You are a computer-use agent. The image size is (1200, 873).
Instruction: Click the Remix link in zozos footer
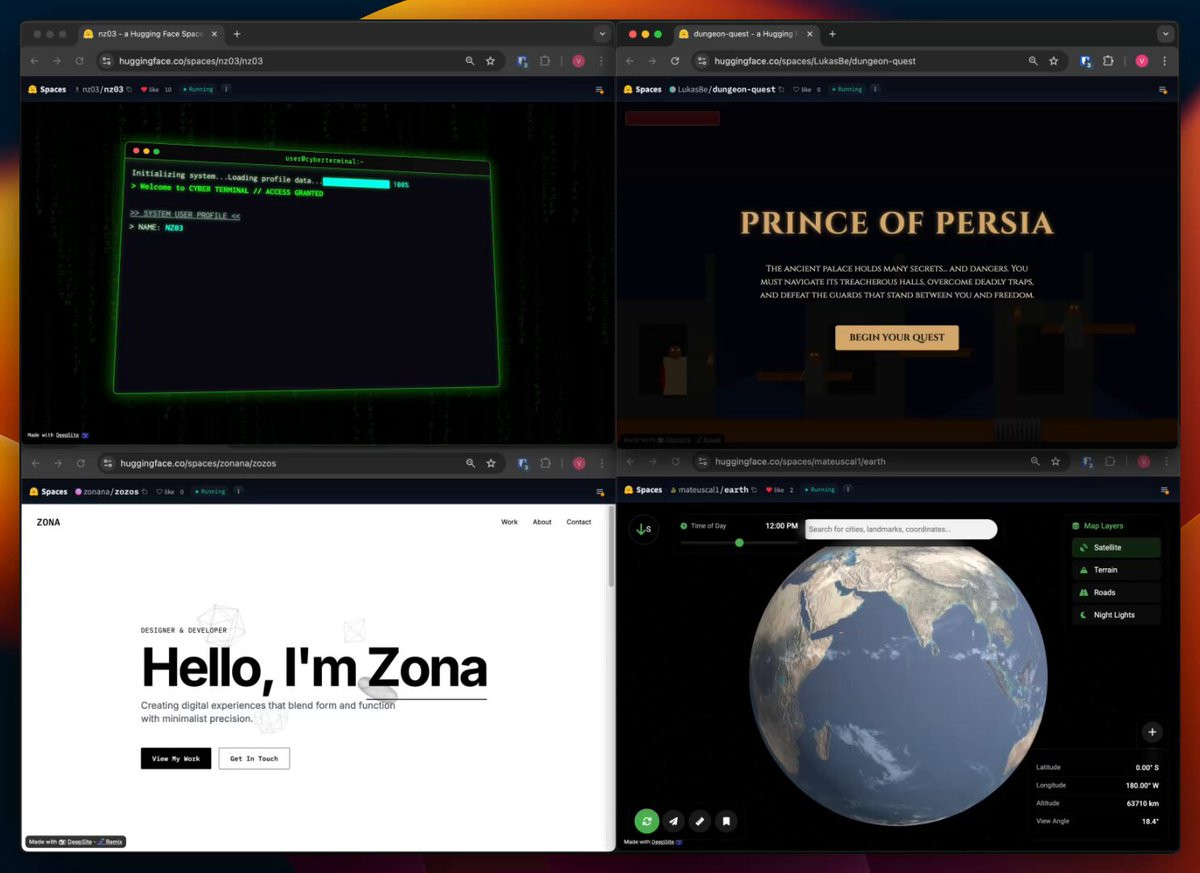click(111, 842)
